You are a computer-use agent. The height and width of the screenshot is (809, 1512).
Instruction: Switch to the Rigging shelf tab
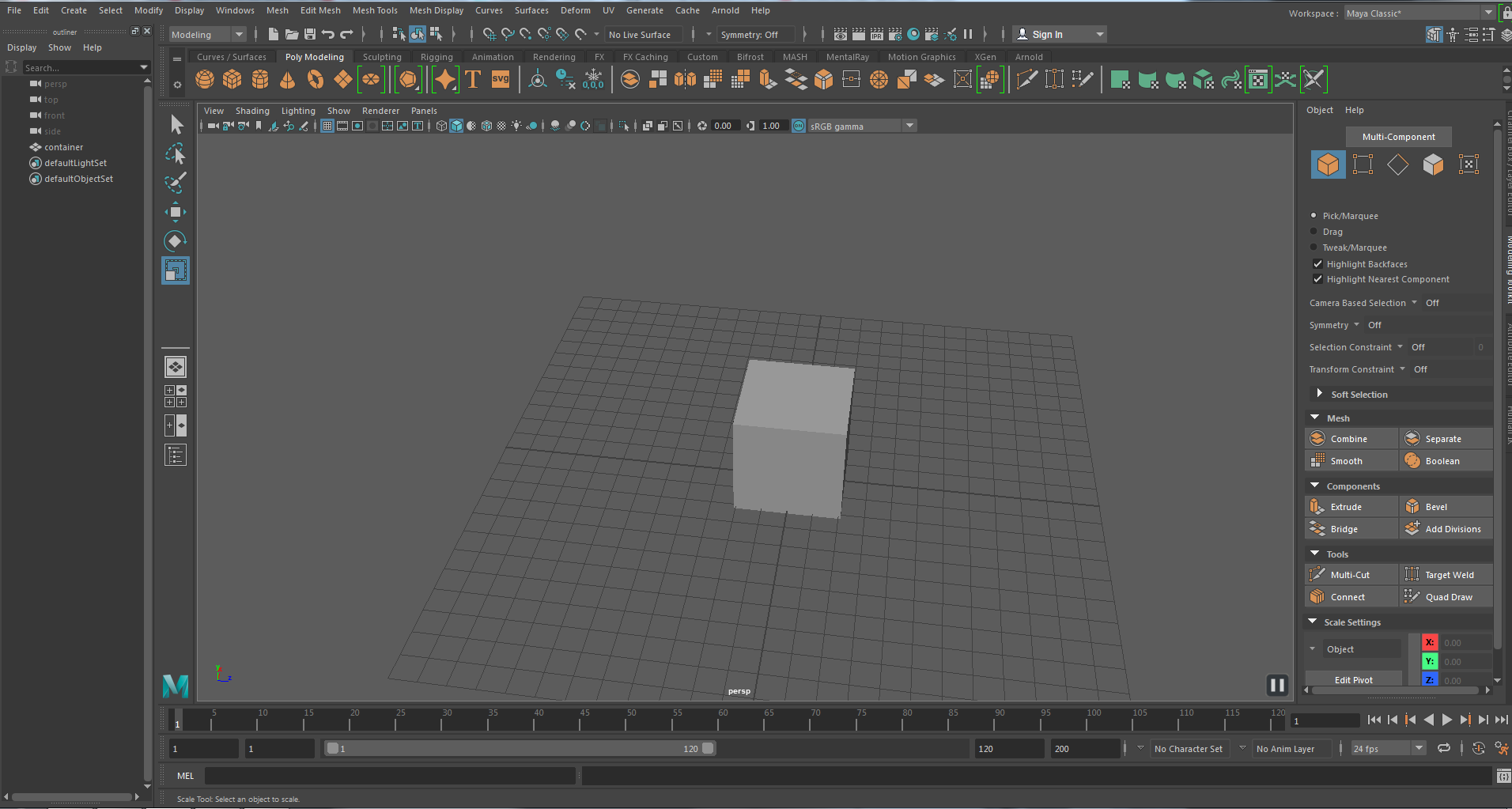437,57
